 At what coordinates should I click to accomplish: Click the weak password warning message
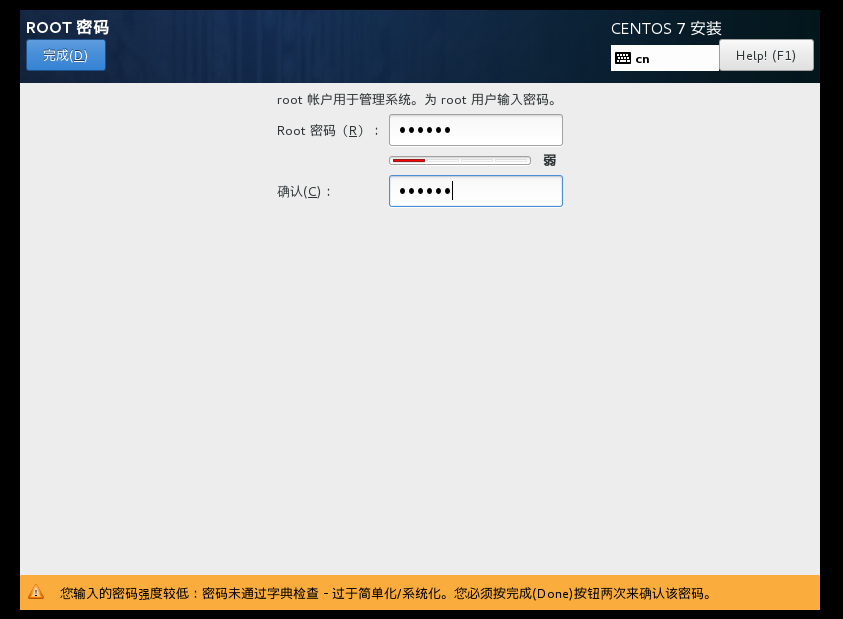(x=387, y=593)
